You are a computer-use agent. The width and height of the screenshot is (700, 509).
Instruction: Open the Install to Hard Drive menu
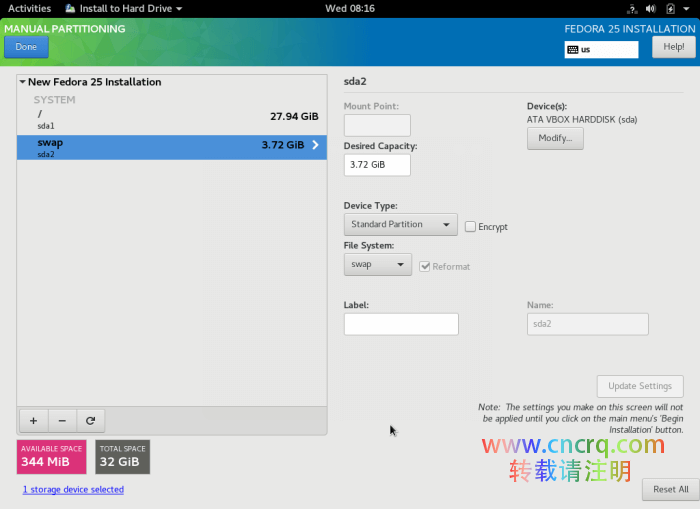[x=123, y=8]
